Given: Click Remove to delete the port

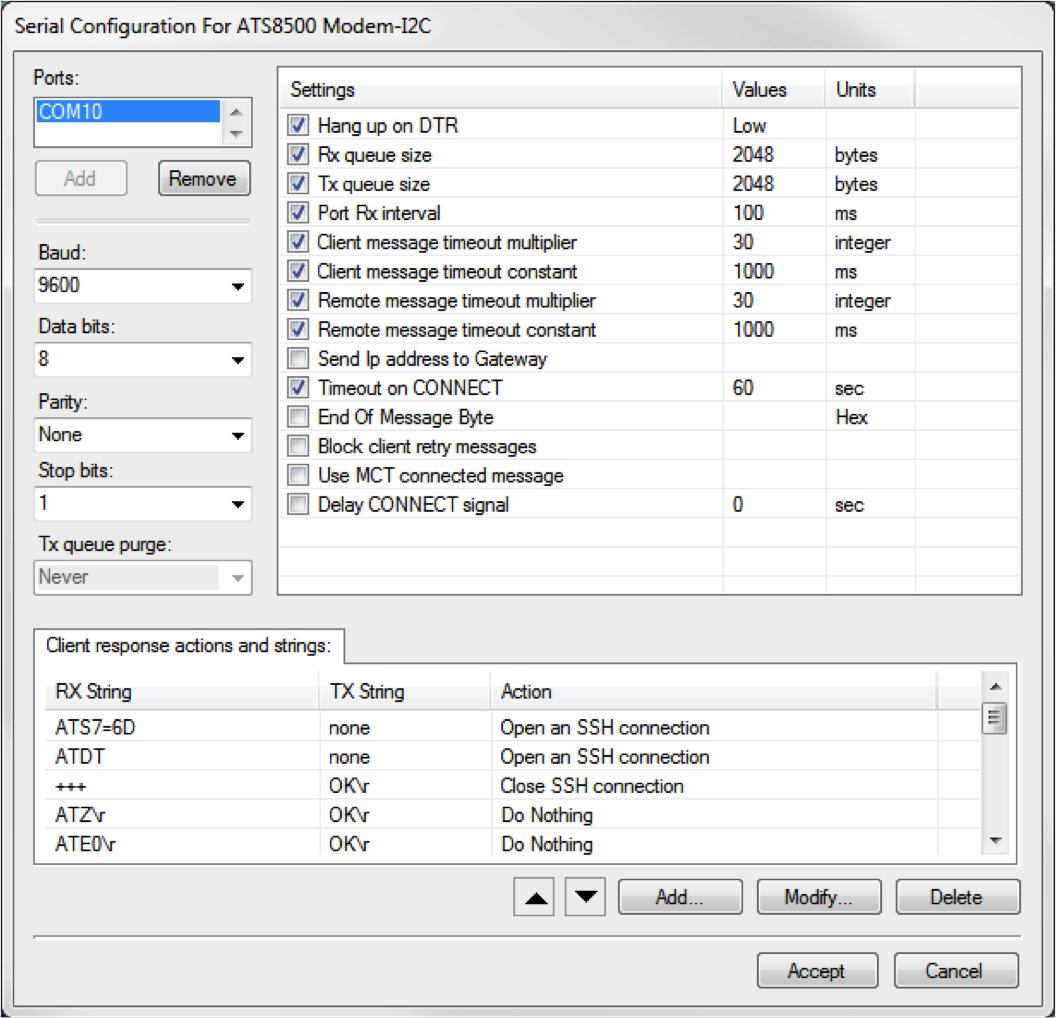Looking at the screenshot, I should tap(203, 179).
